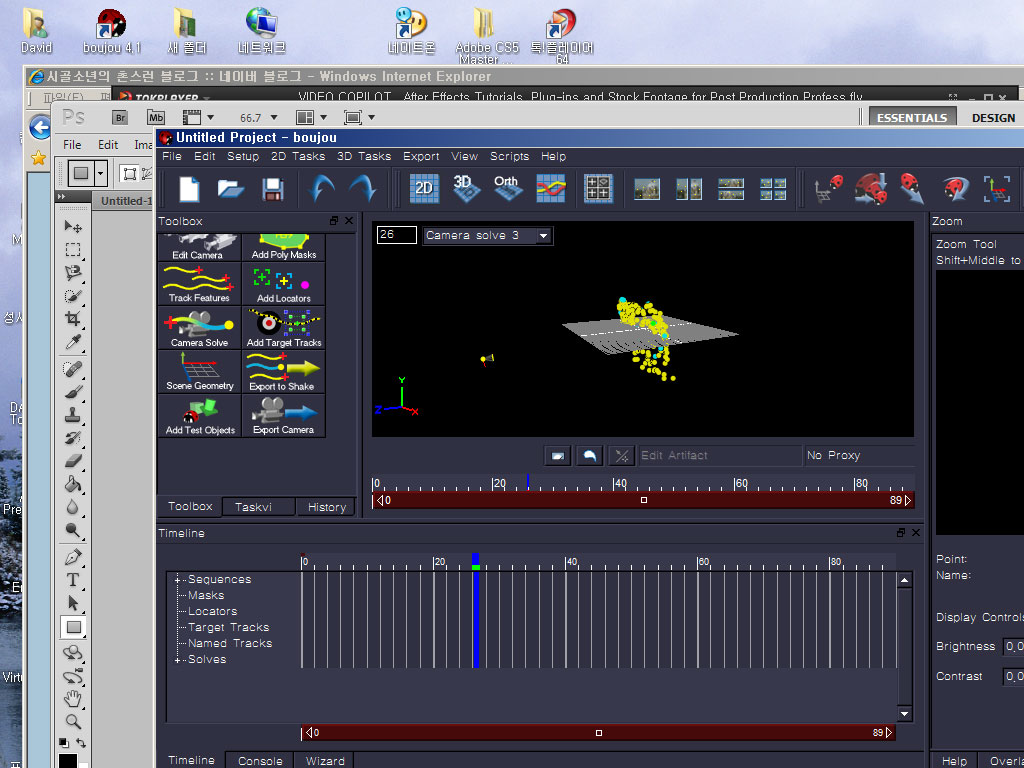Float or dock the Toolbox panel
The image size is (1024, 768).
tap(334, 221)
